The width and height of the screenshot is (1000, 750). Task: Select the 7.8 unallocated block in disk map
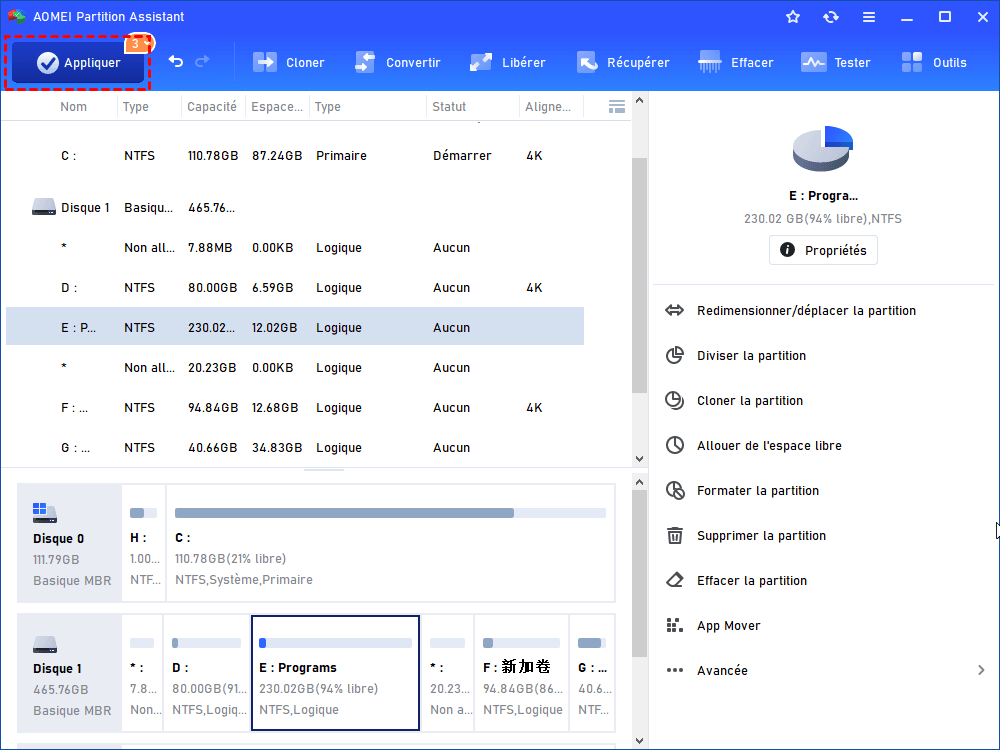[142, 673]
